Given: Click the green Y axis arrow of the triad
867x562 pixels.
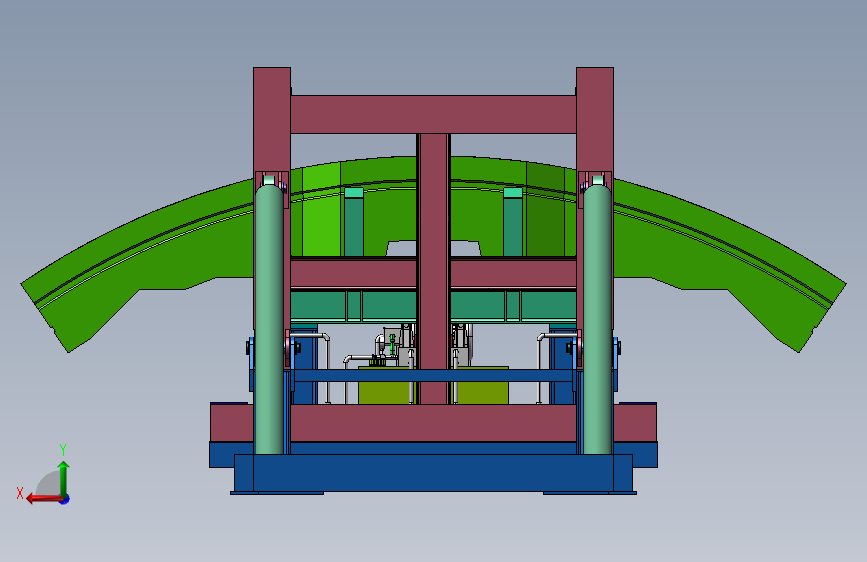Looking at the screenshot, I should 64,478.
